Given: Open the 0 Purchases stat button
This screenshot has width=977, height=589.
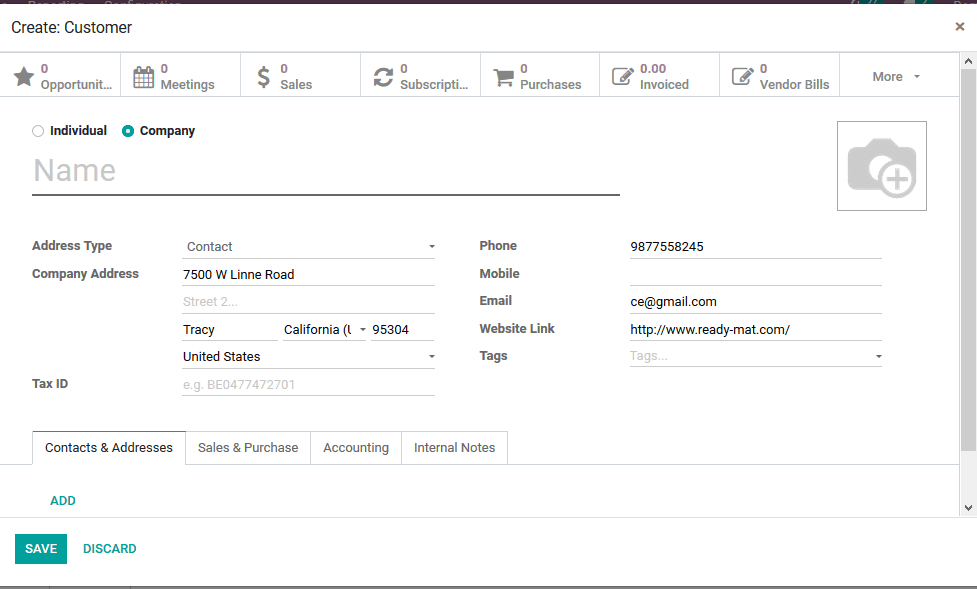Looking at the screenshot, I should [x=540, y=77].
